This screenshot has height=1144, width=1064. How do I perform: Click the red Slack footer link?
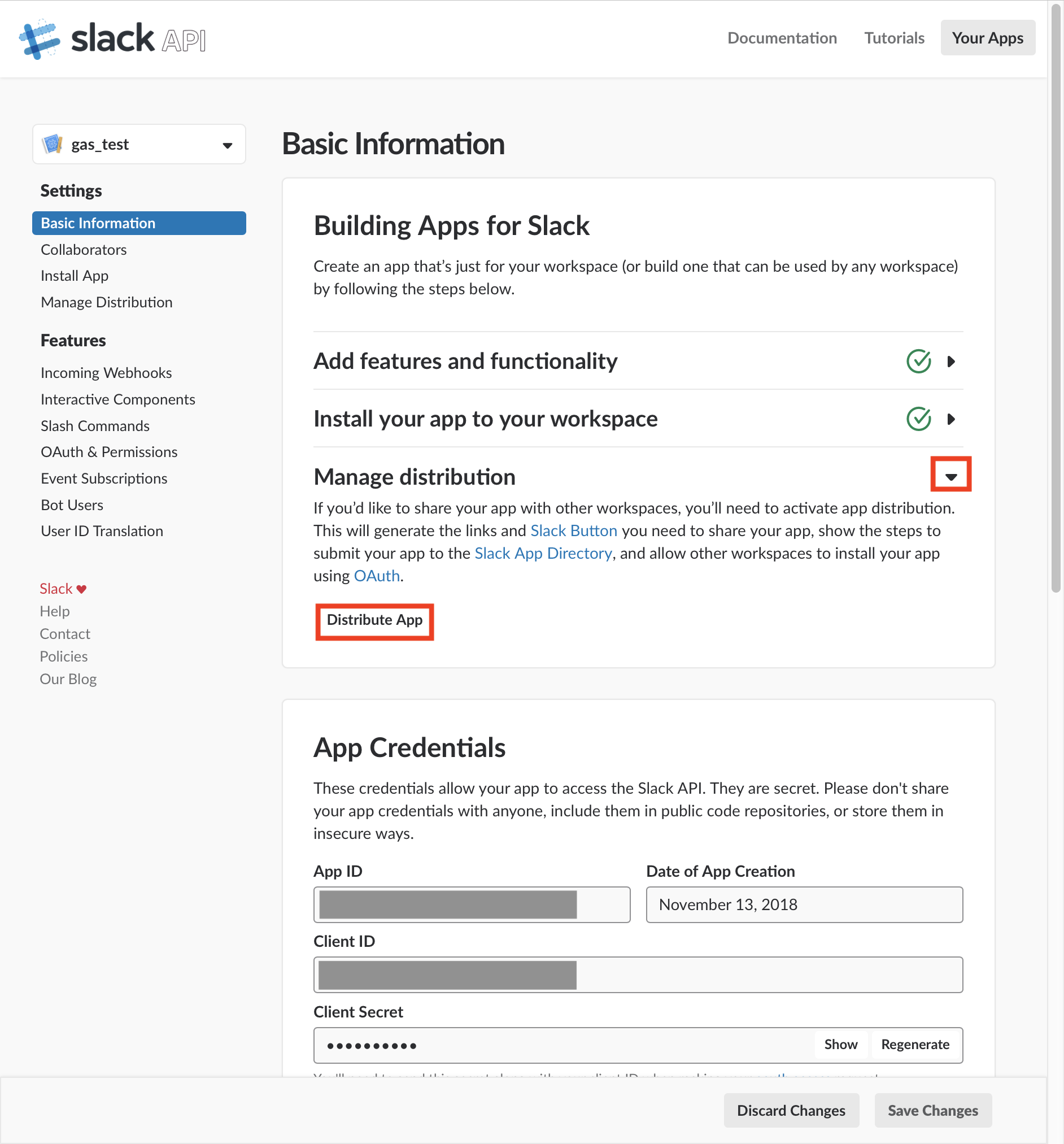tap(56, 589)
